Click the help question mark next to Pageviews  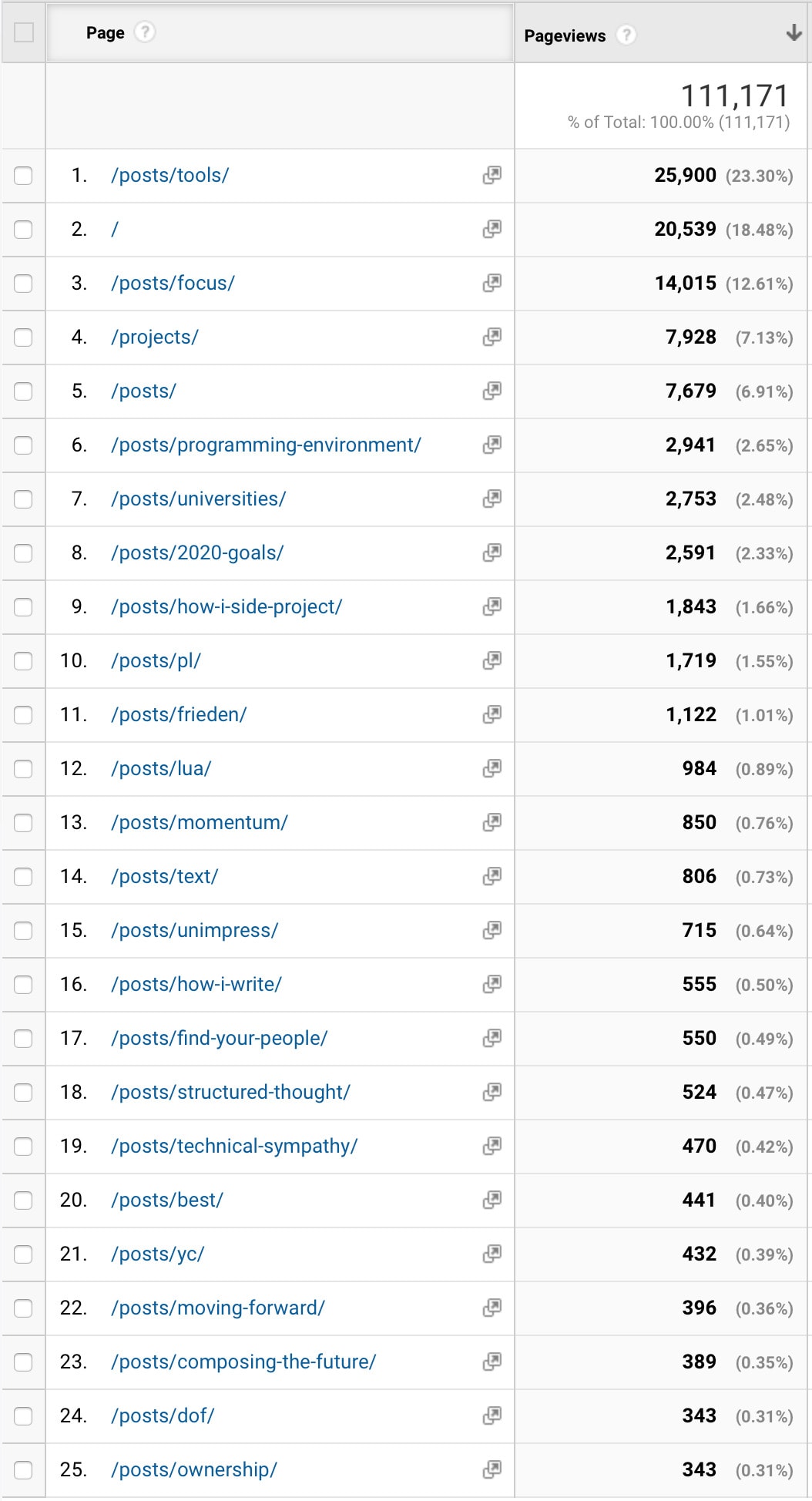coord(626,35)
